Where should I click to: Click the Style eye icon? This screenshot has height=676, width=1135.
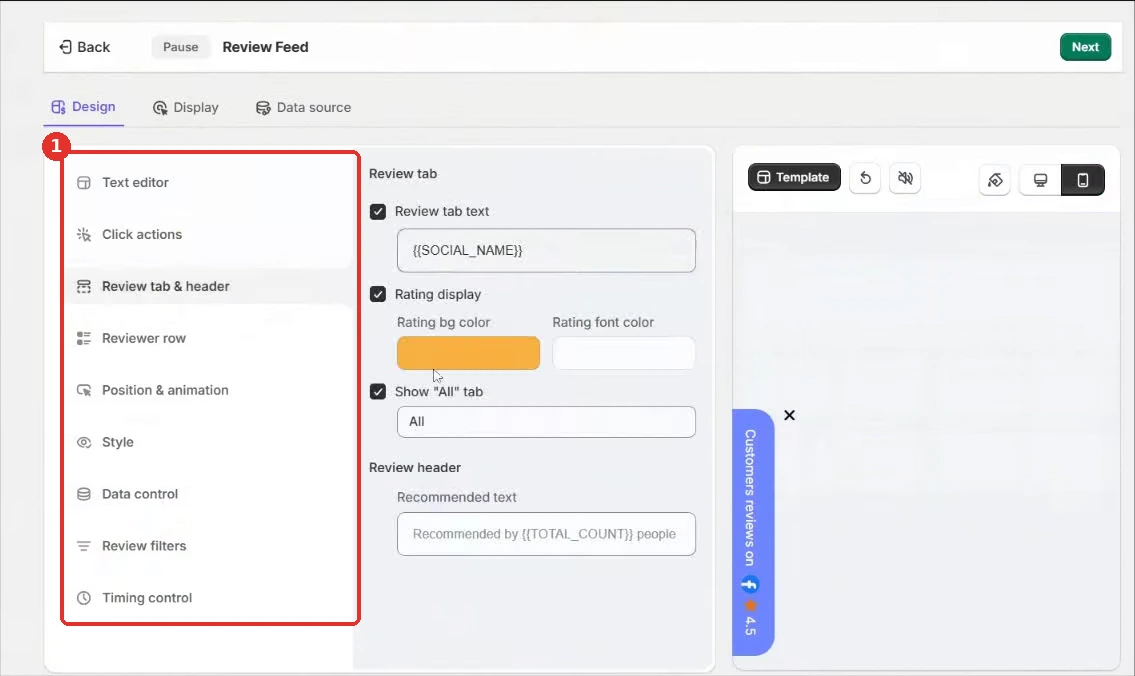84,442
